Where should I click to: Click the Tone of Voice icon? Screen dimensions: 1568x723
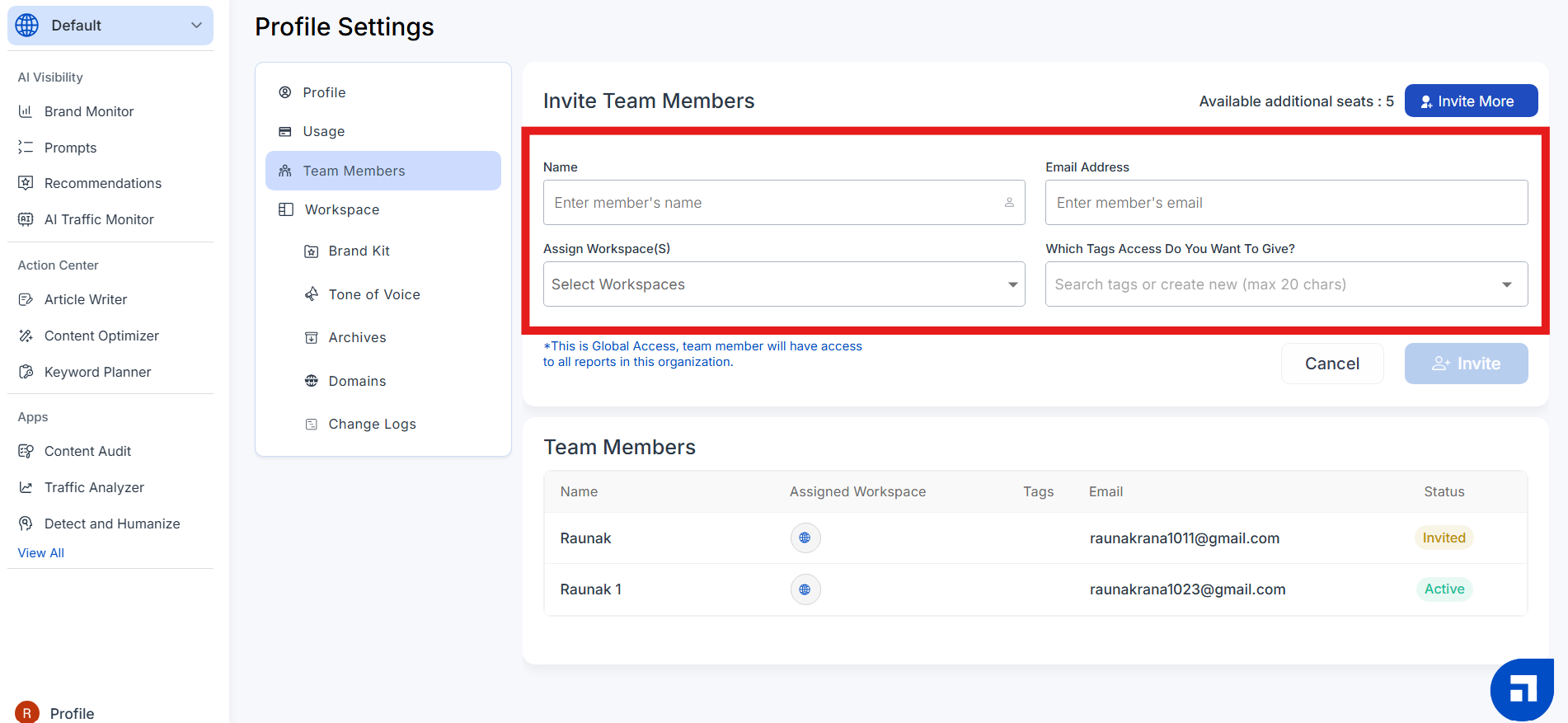(311, 294)
